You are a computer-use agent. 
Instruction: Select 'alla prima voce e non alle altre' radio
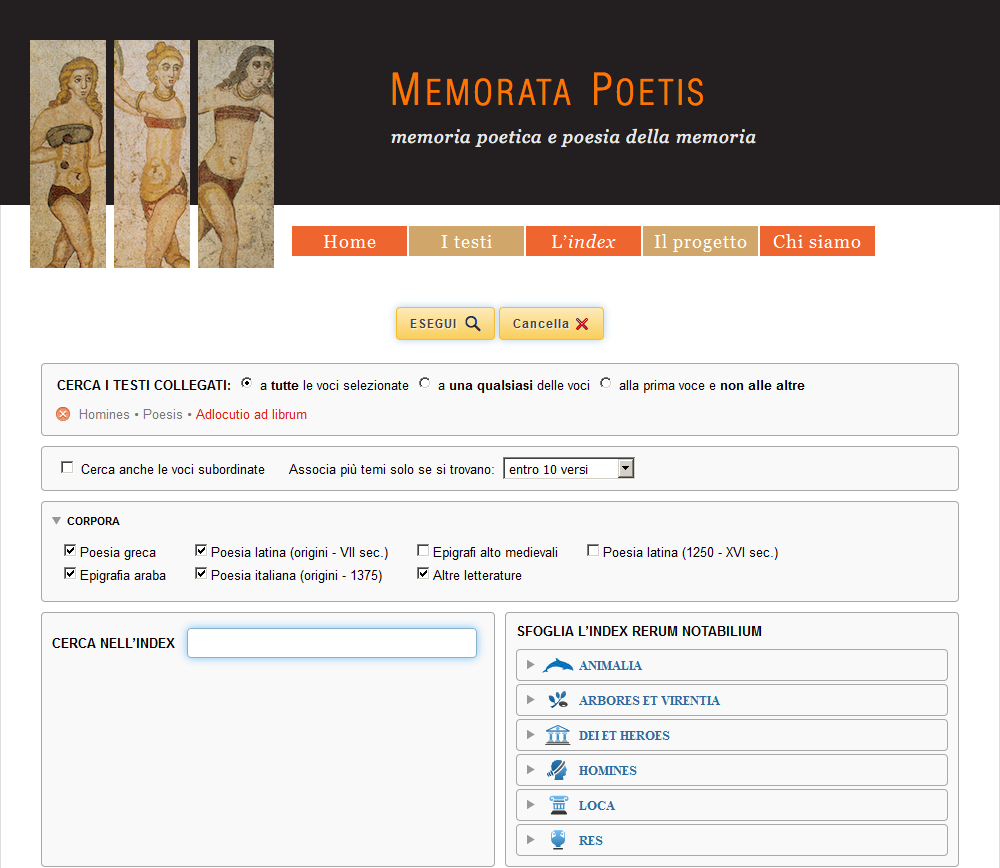(x=605, y=383)
